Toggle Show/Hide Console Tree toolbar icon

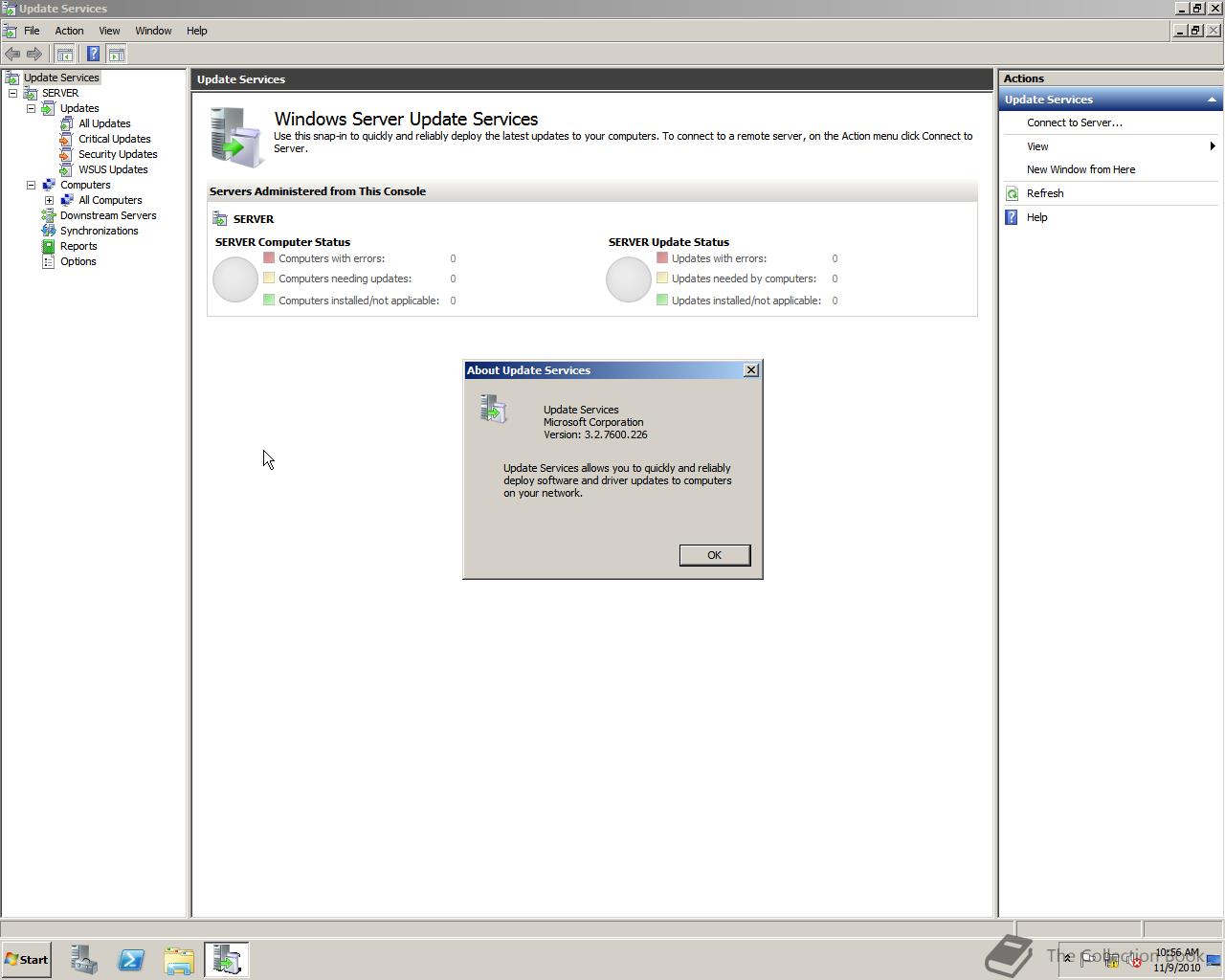[x=65, y=55]
